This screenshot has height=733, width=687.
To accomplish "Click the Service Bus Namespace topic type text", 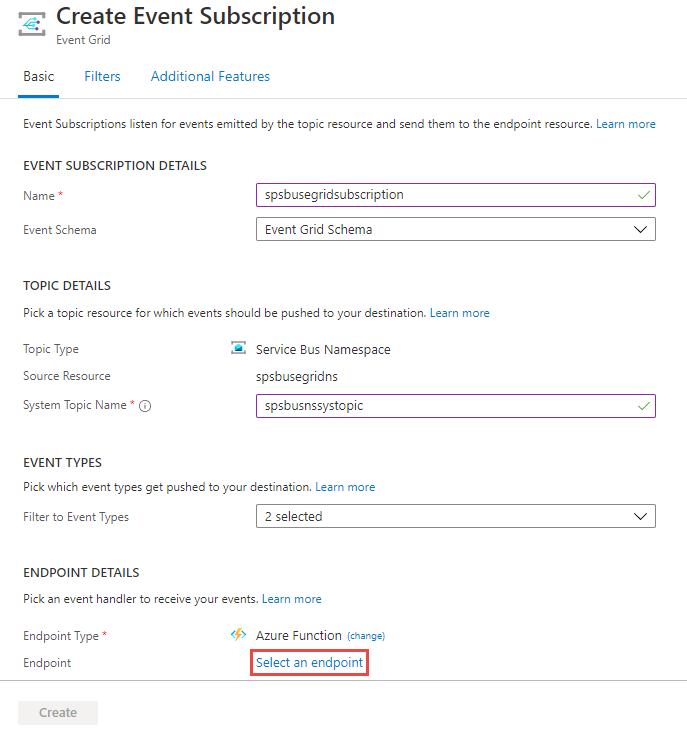I will [323, 350].
